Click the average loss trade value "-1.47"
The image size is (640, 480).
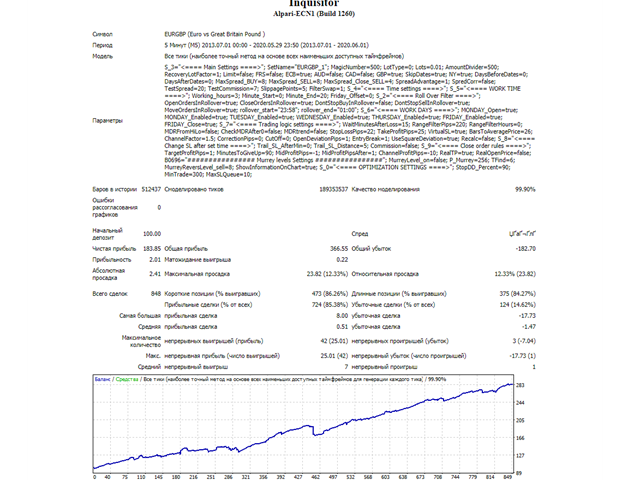(x=529, y=327)
